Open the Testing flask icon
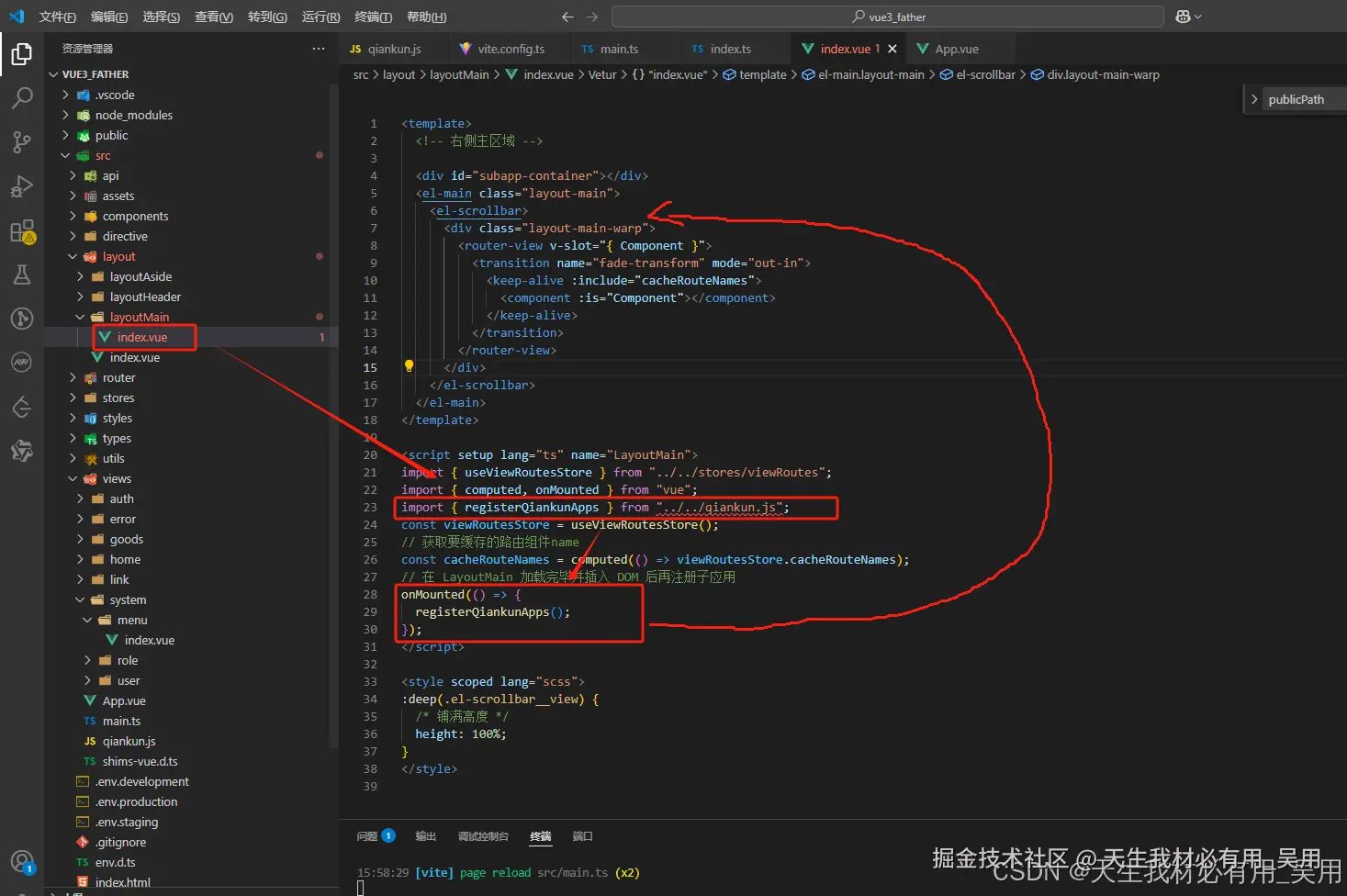This screenshot has width=1347, height=896. tap(22, 274)
